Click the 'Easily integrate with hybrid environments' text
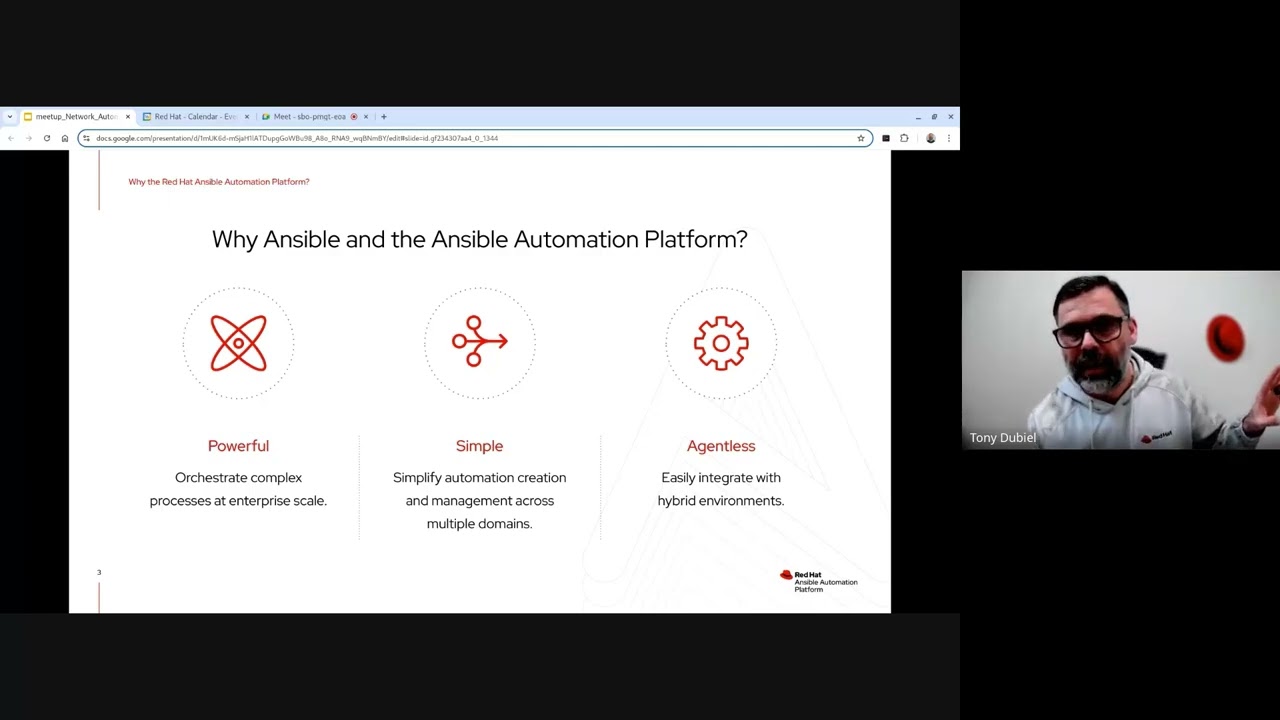Screen dimensions: 1280x720 (x=721, y=489)
